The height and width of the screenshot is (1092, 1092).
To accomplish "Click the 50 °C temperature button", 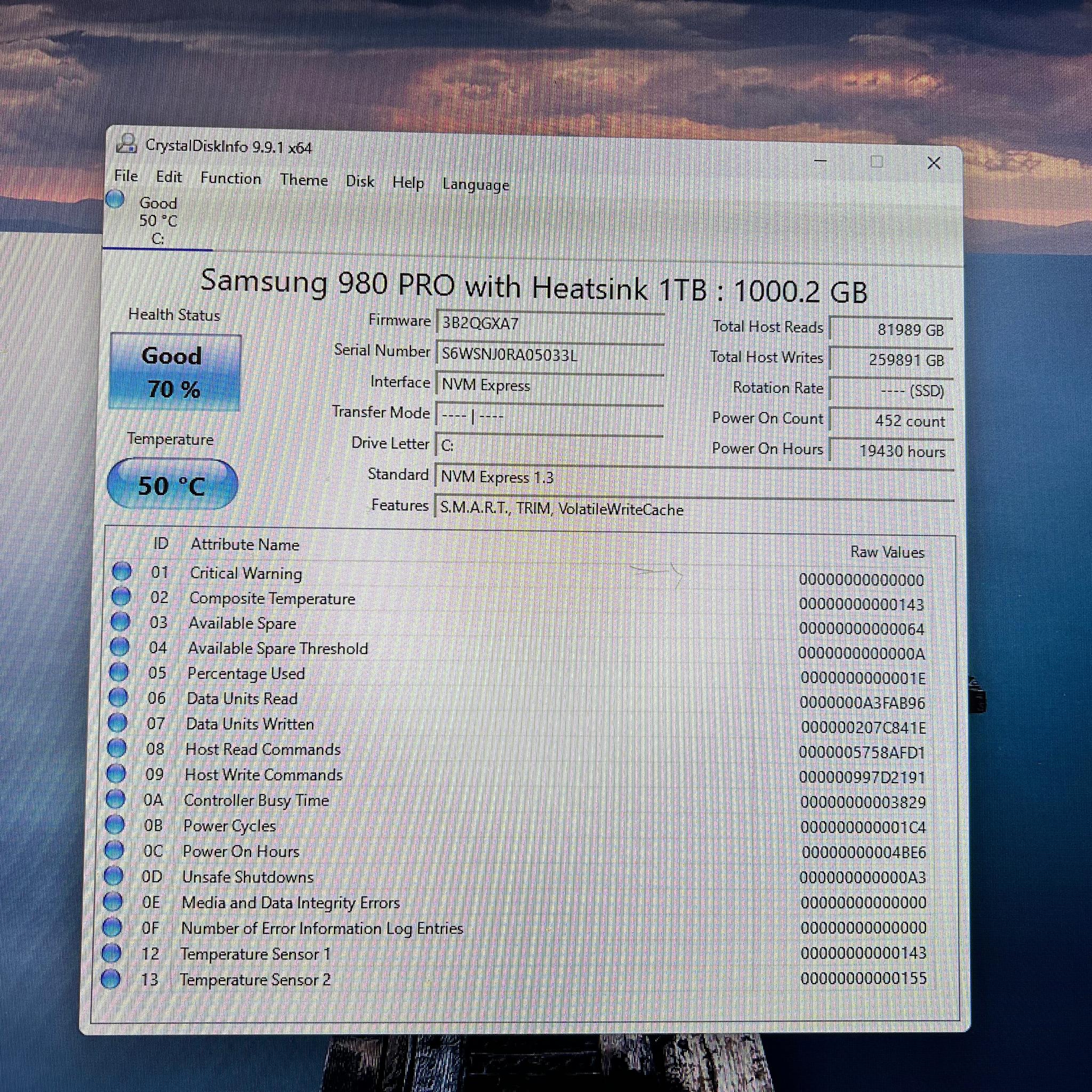I will pos(172,485).
